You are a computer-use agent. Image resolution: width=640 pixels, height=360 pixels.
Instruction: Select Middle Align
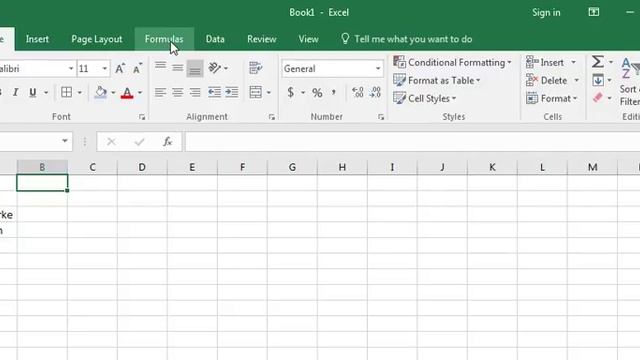[x=178, y=67]
